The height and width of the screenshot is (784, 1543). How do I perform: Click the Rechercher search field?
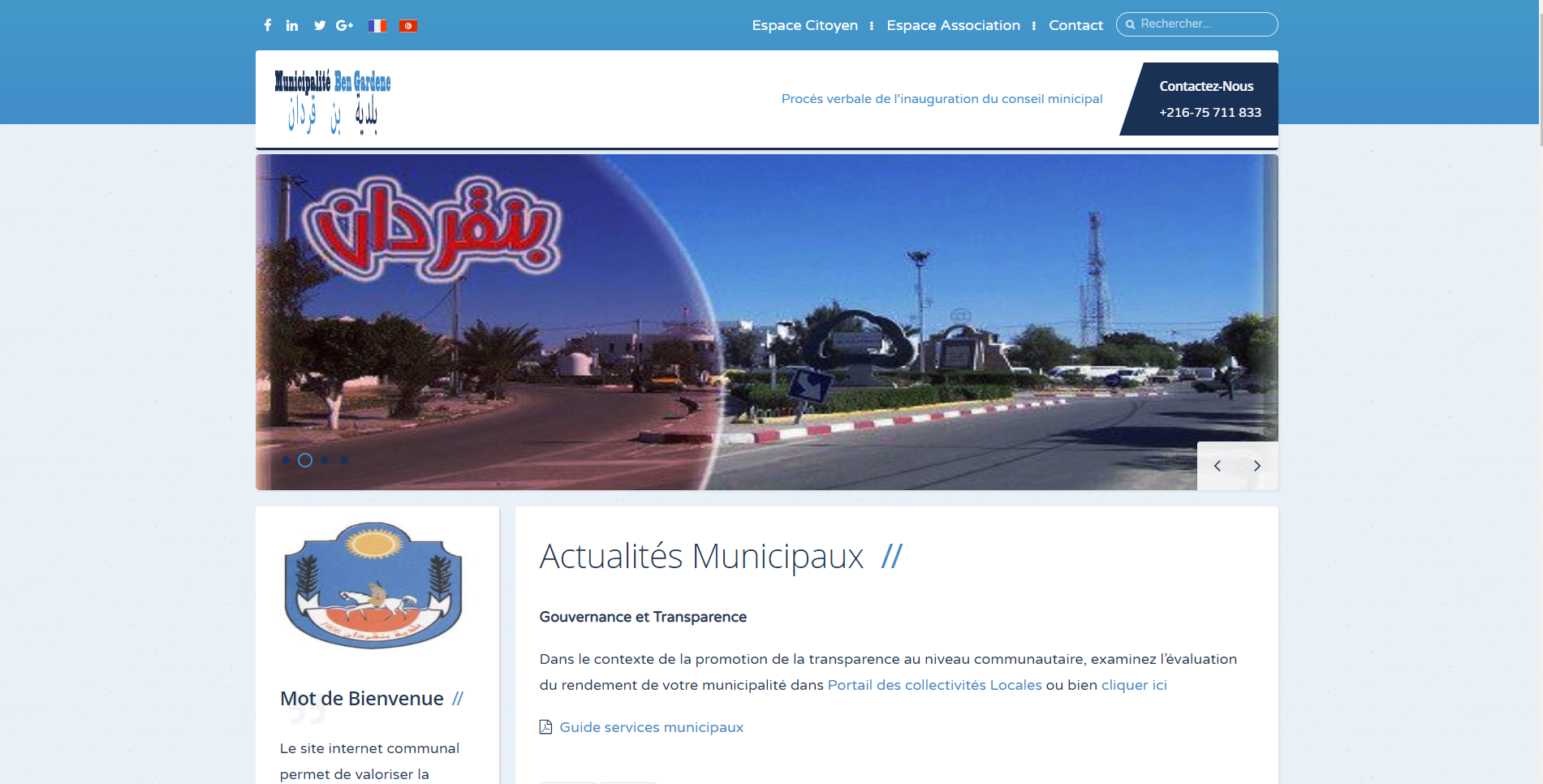[1197, 24]
